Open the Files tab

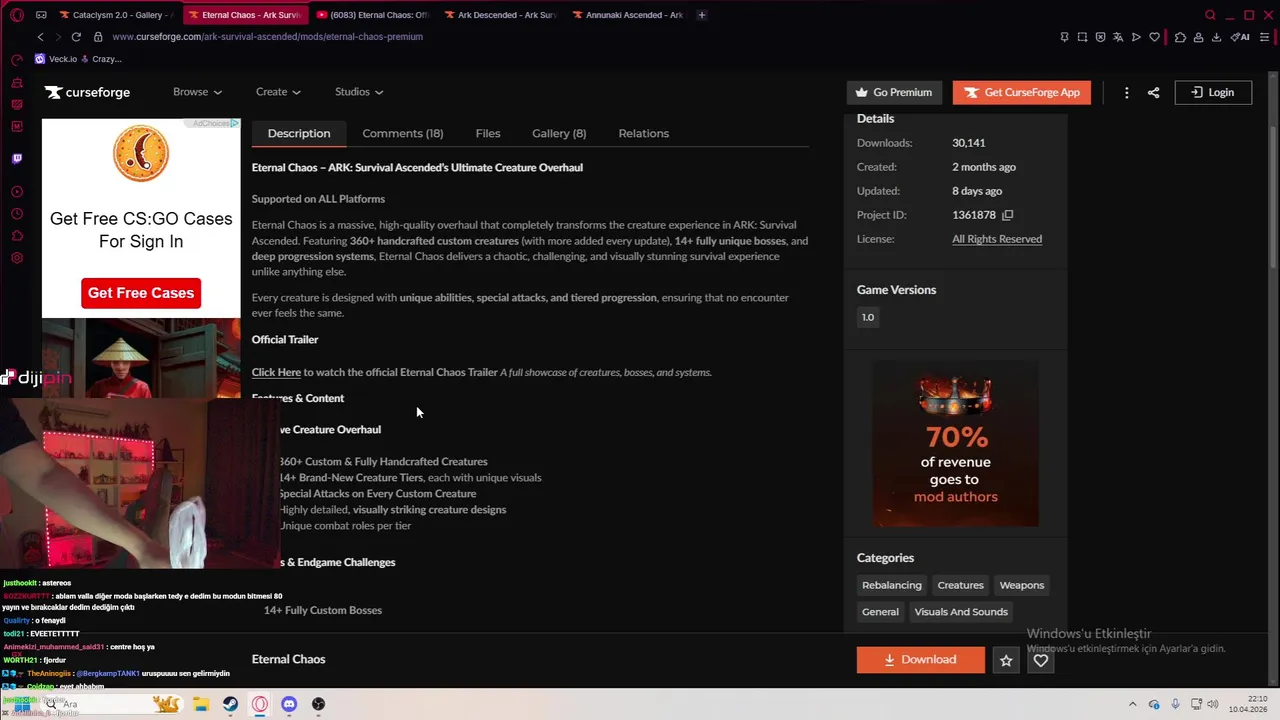(488, 133)
